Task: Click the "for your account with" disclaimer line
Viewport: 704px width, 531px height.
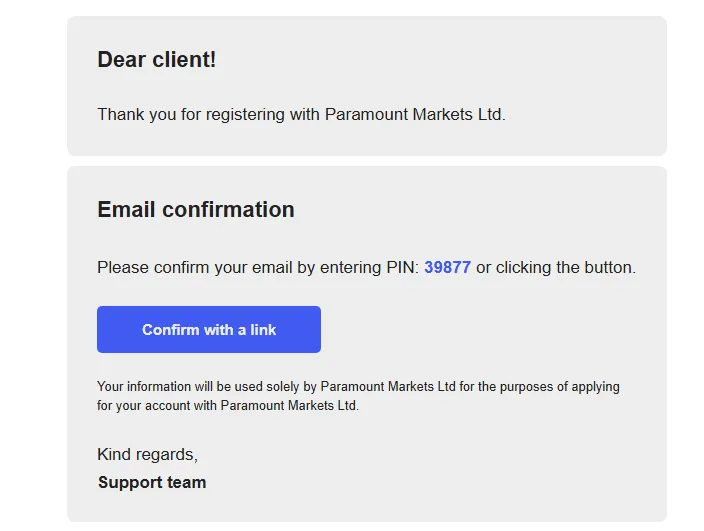Action: pyautogui.click(x=157, y=406)
